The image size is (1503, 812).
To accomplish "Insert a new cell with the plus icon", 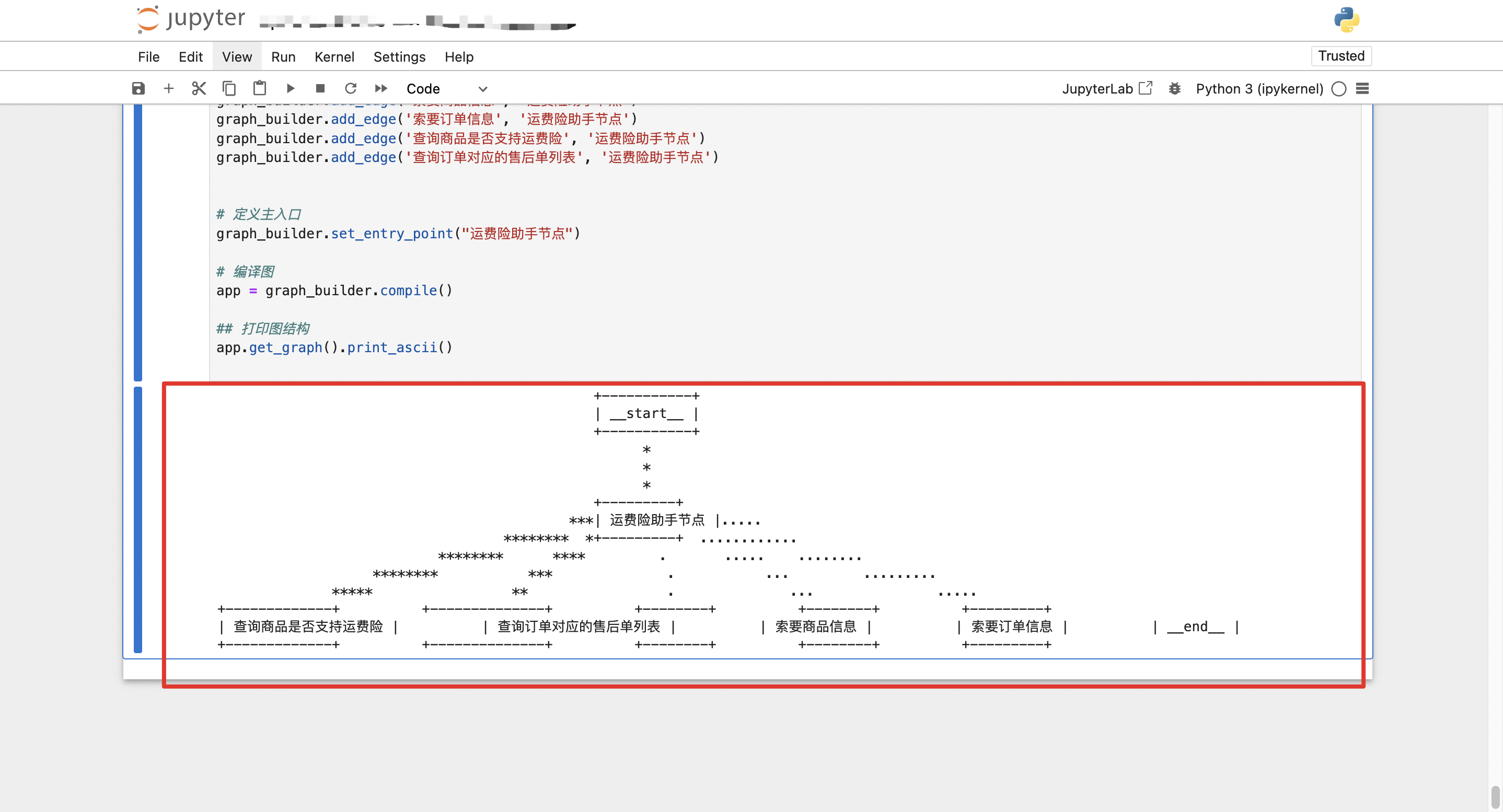I will [169, 89].
